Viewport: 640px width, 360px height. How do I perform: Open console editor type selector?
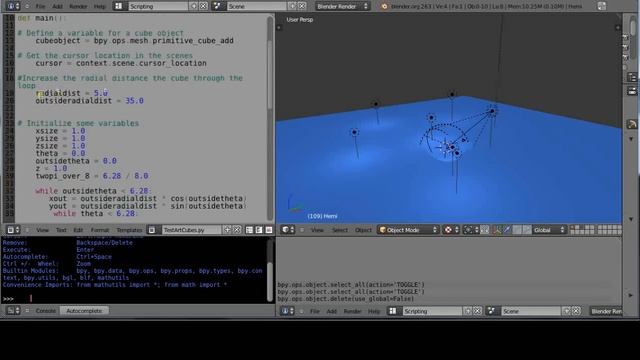[13, 311]
